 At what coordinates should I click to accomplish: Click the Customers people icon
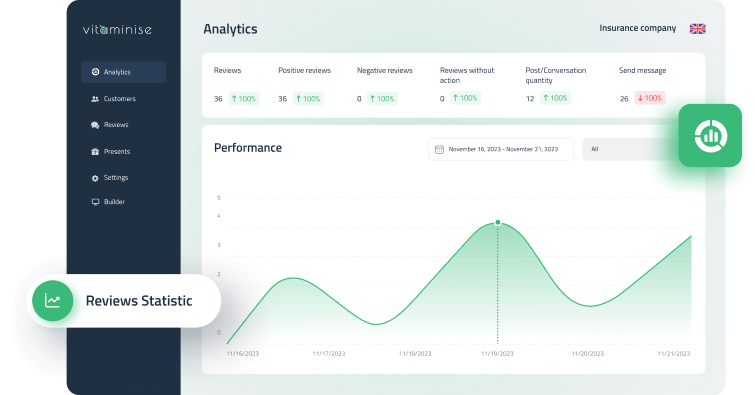(x=95, y=99)
